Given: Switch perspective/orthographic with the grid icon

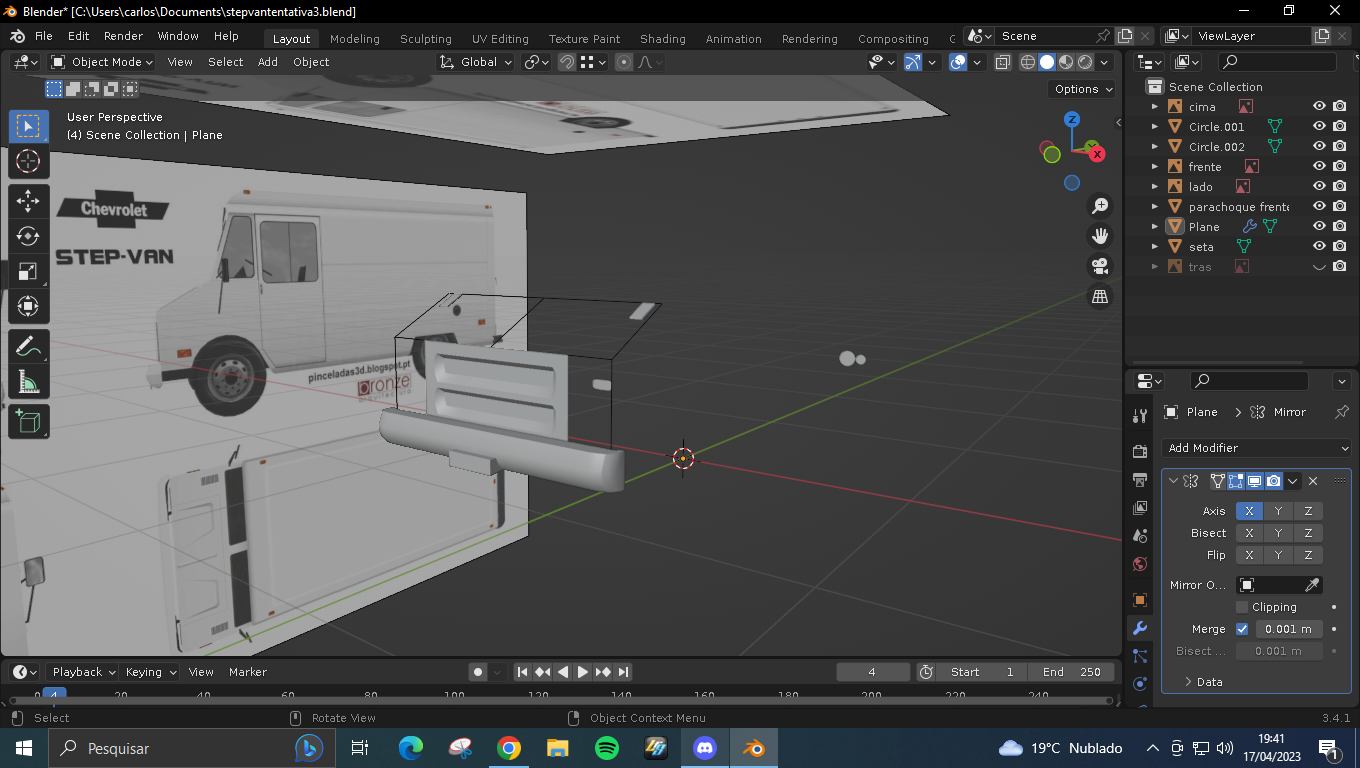Looking at the screenshot, I should click(x=1100, y=296).
